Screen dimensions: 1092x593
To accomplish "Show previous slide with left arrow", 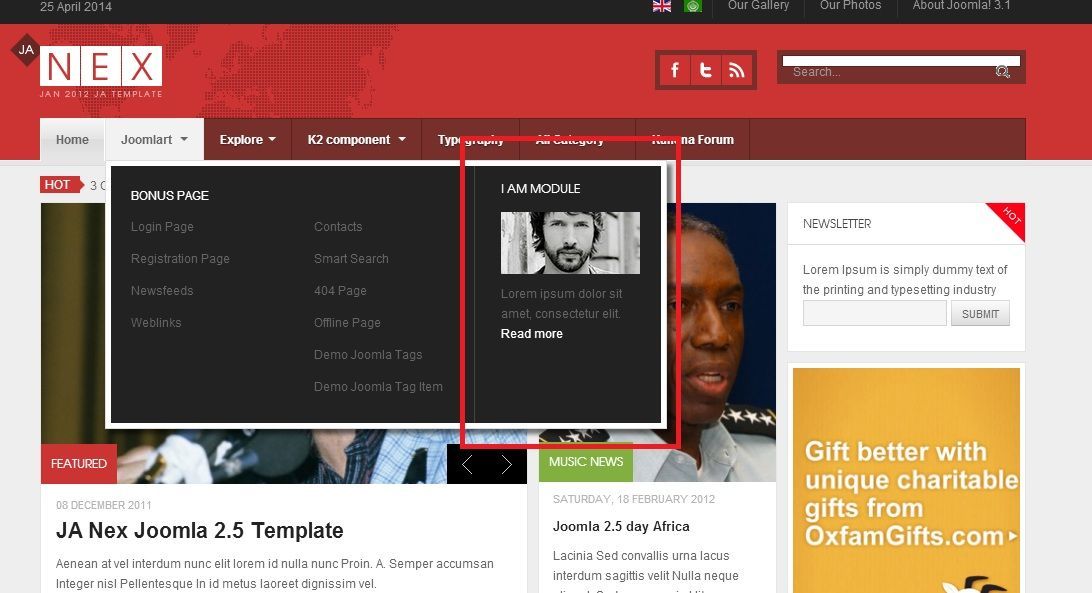I will point(467,464).
